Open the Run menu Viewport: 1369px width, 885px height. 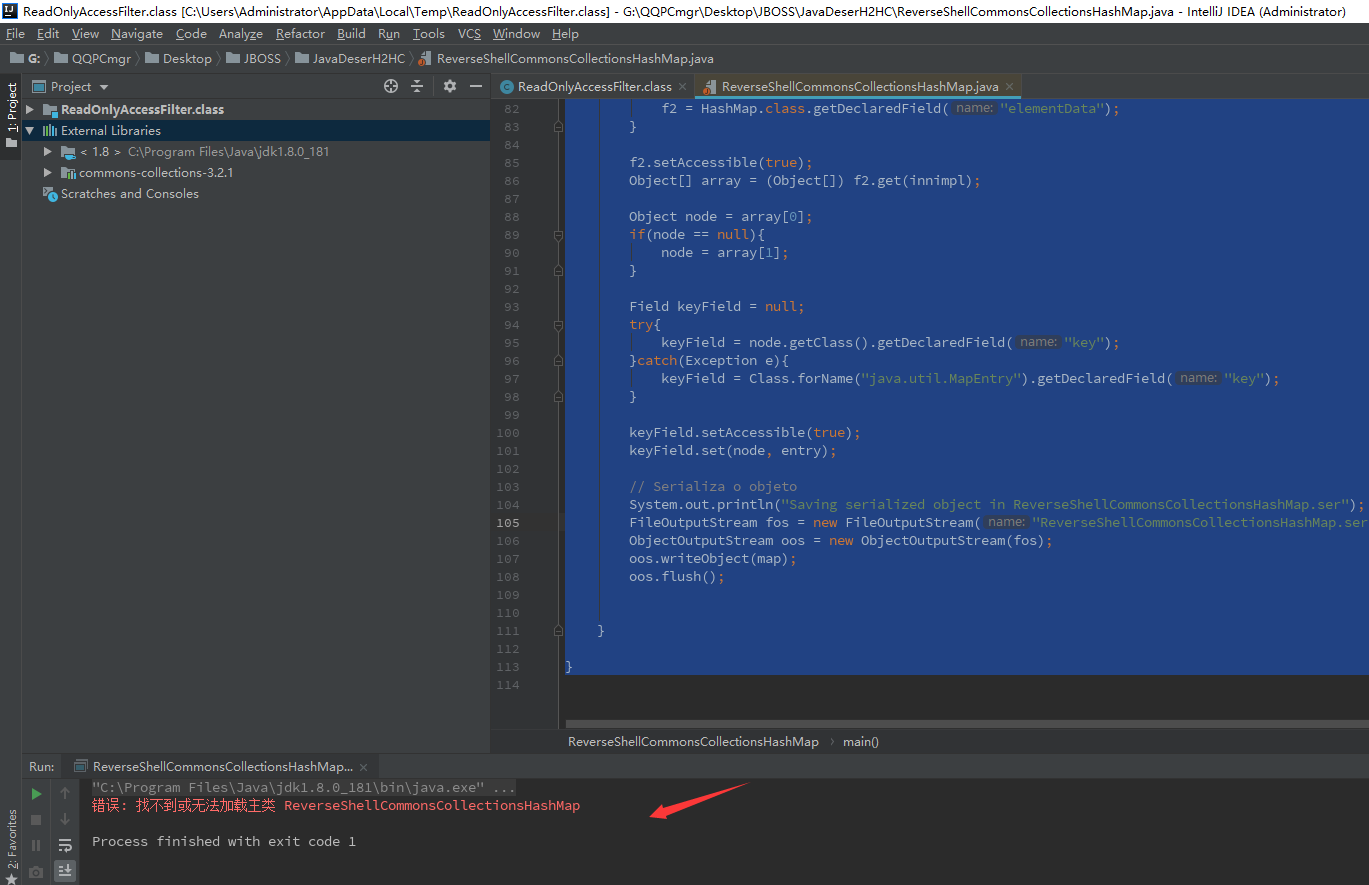pyautogui.click(x=389, y=34)
